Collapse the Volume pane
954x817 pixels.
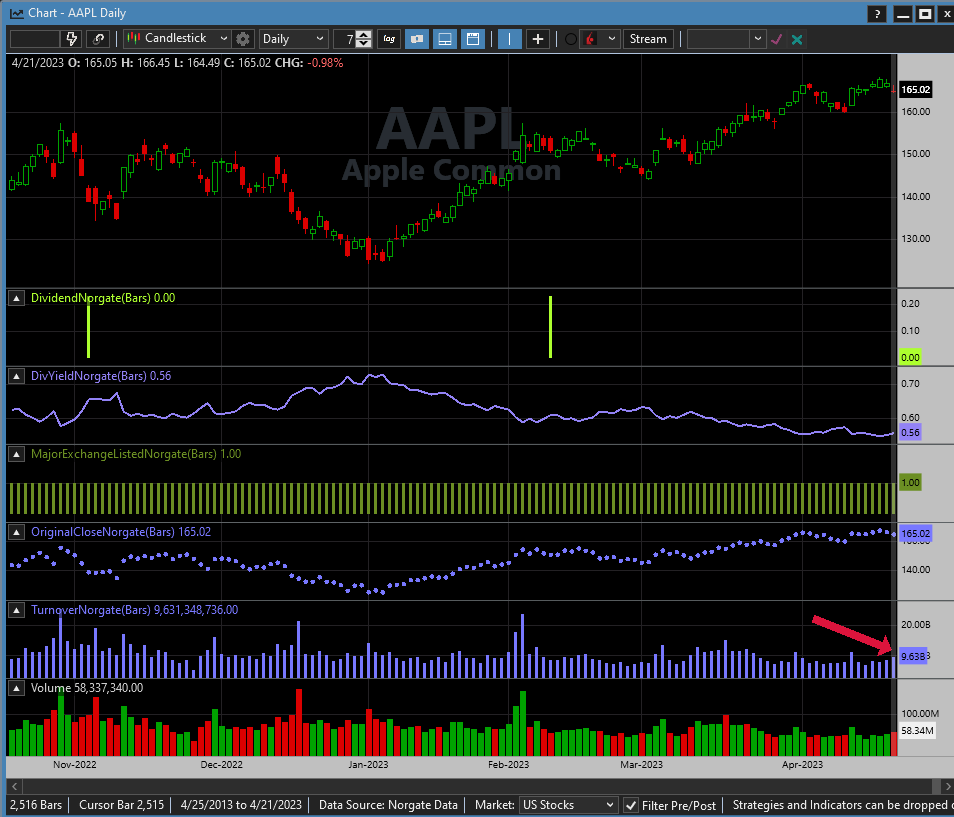[x=16, y=688]
